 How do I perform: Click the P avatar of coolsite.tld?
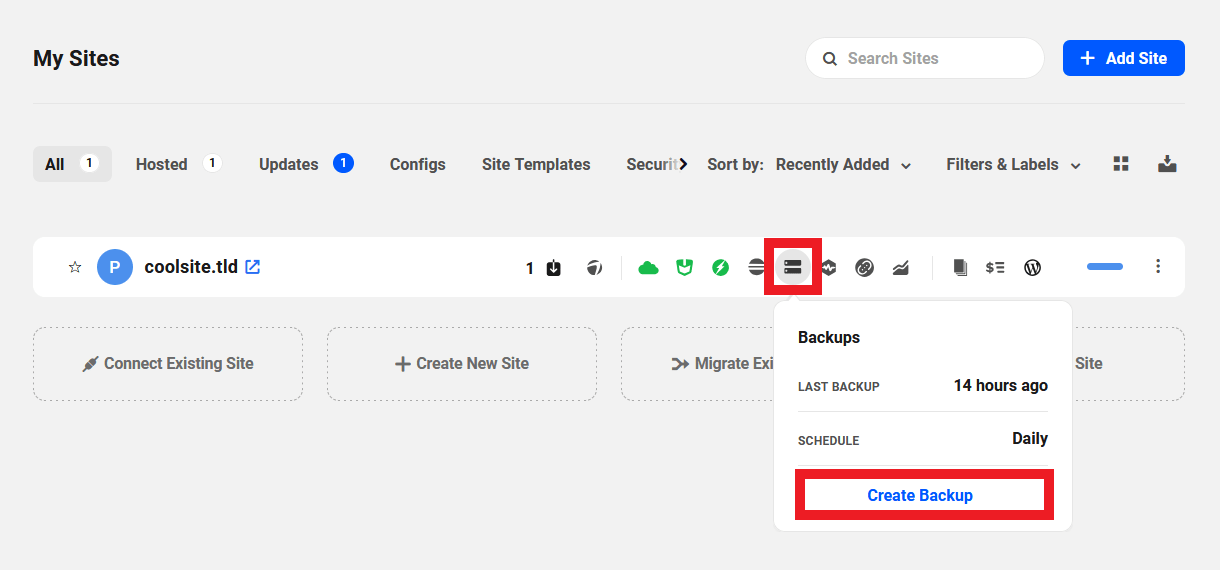click(115, 267)
